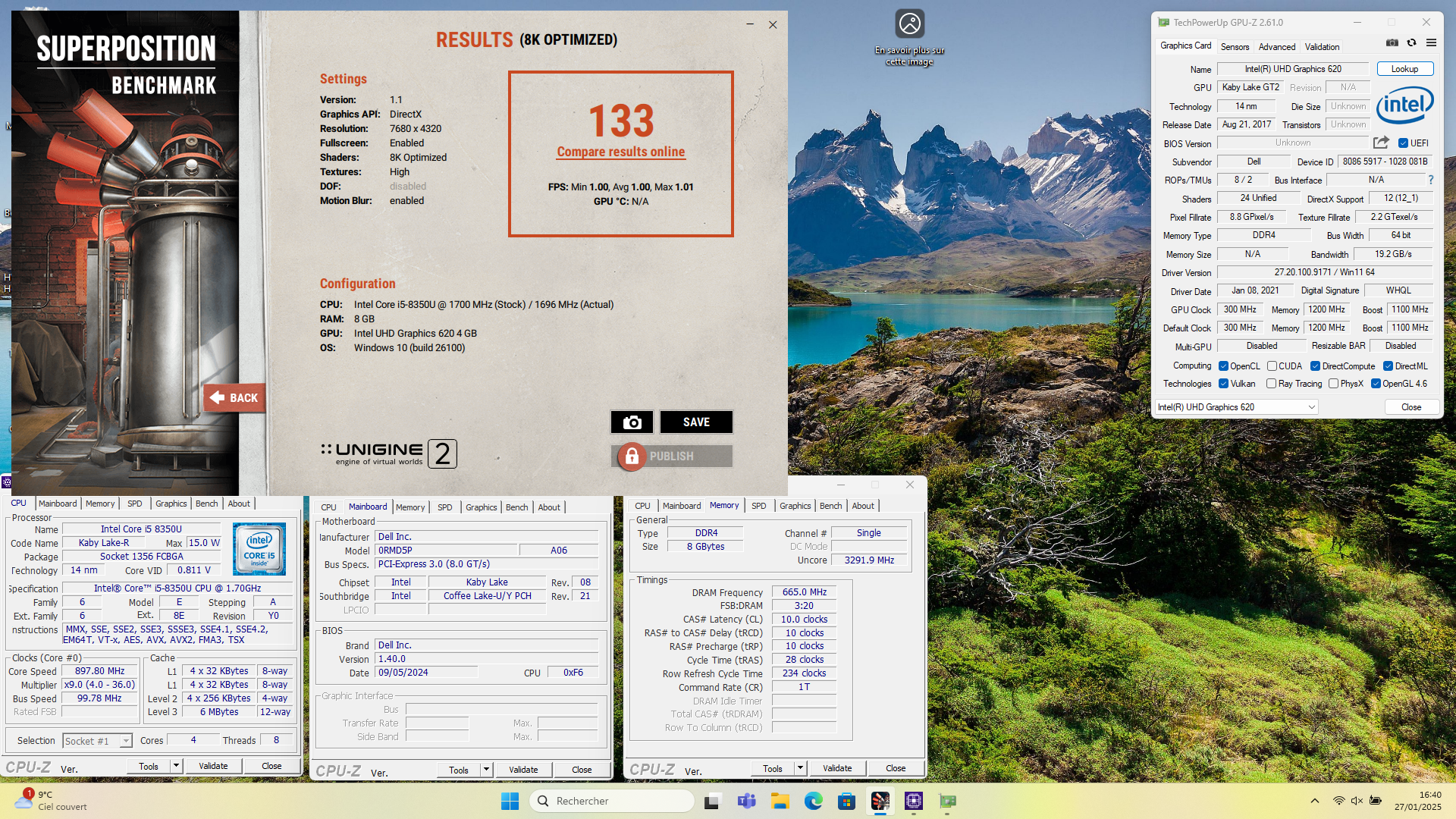Open the SPD tab in CPU-Z Memory window
Screen dimensions: 1456x819
pos(759,506)
